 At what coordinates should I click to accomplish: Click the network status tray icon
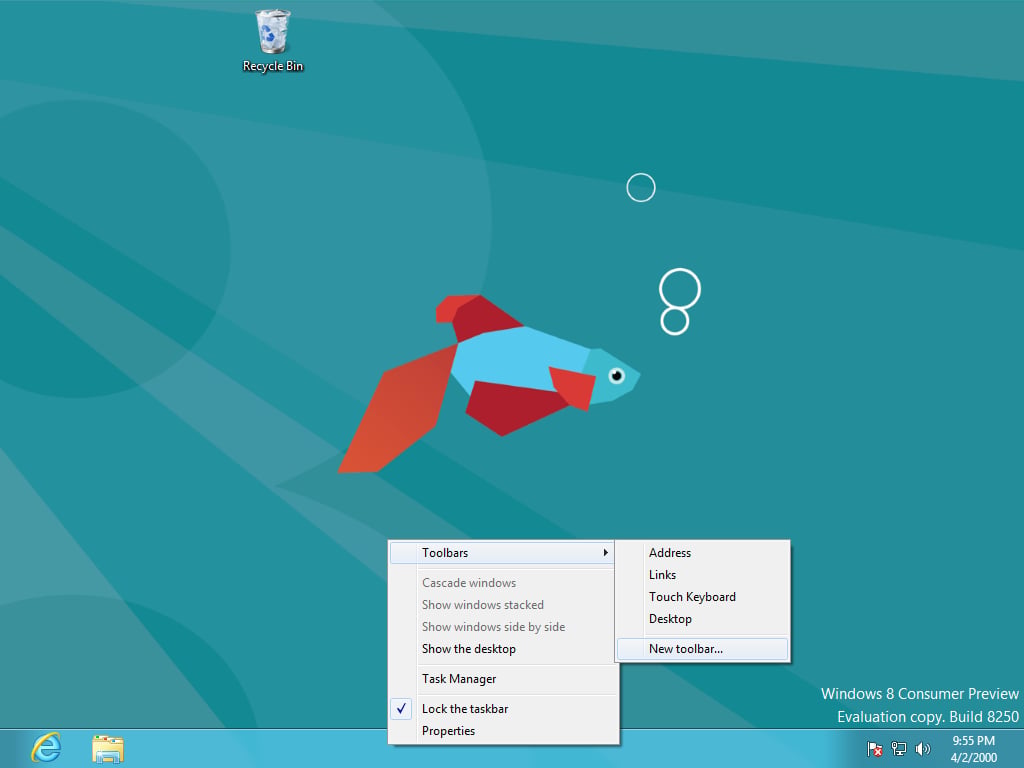click(x=899, y=749)
